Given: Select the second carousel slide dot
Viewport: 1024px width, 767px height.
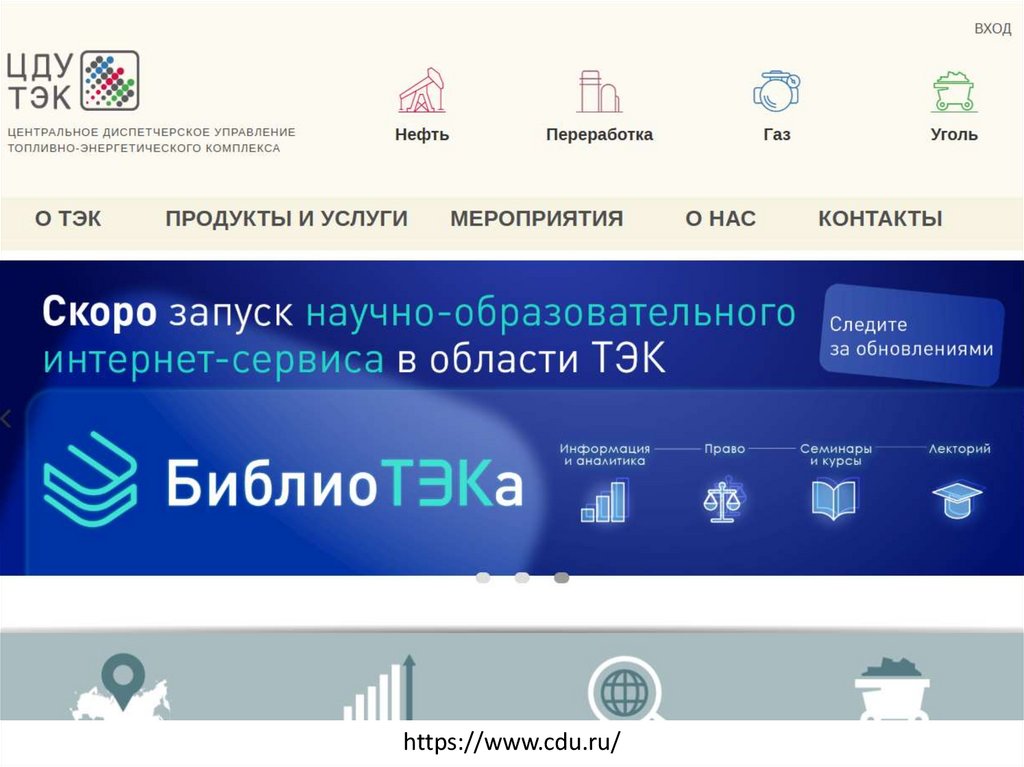Looking at the screenshot, I should 522,578.
